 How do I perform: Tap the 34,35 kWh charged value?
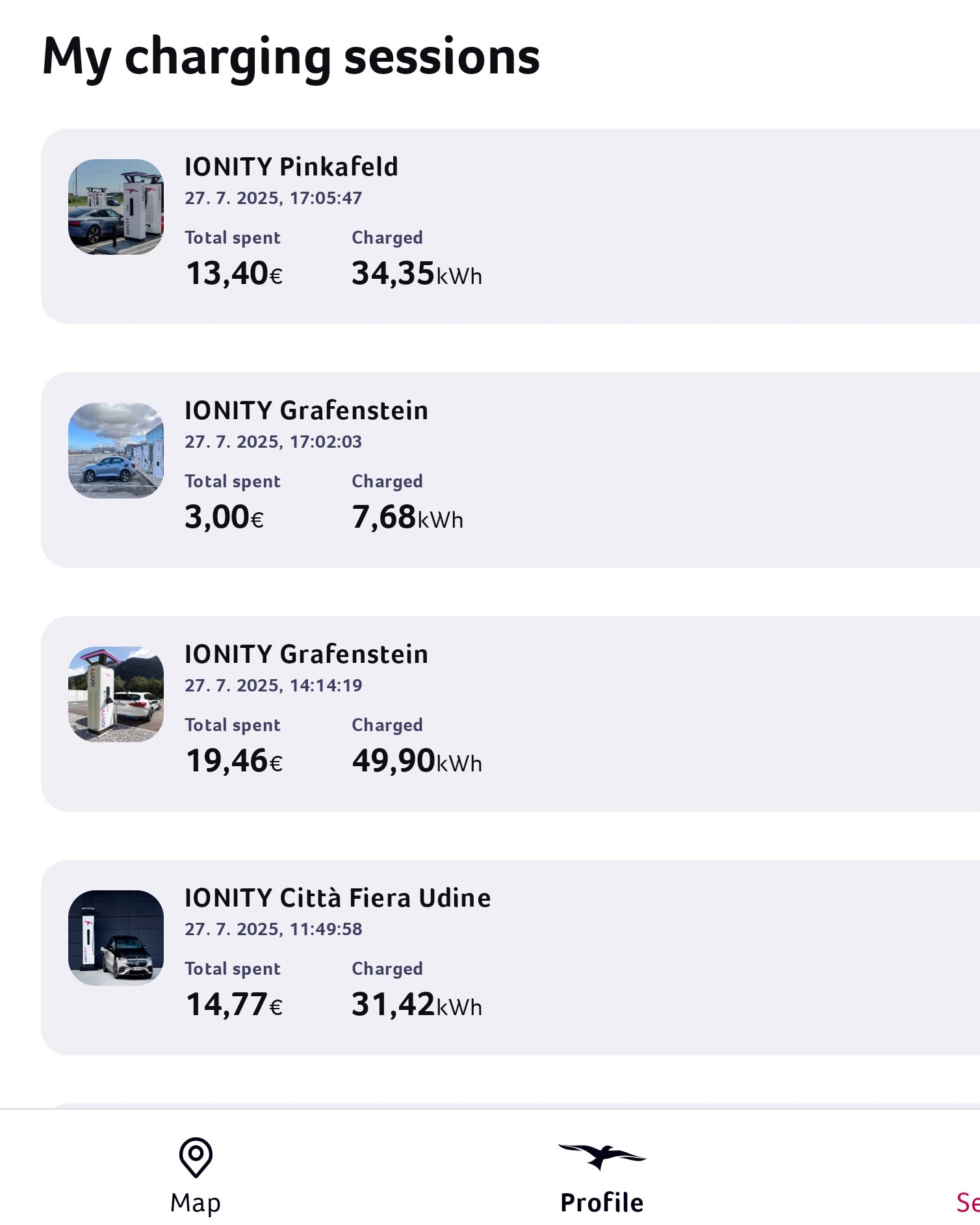417,274
